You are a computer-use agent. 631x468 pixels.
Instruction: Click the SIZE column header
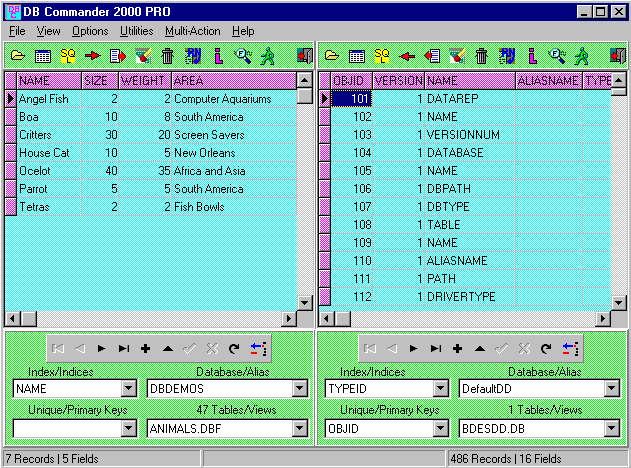pyautogui.click(x=100, y=81)
